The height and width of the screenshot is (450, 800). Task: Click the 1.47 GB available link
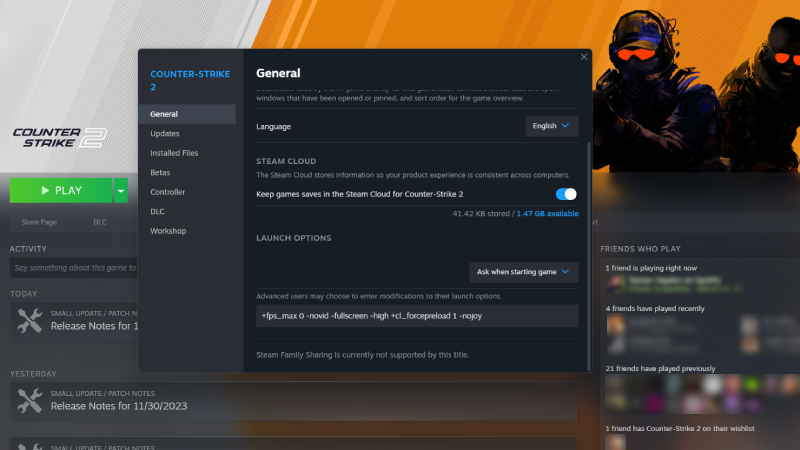(547, 213)
